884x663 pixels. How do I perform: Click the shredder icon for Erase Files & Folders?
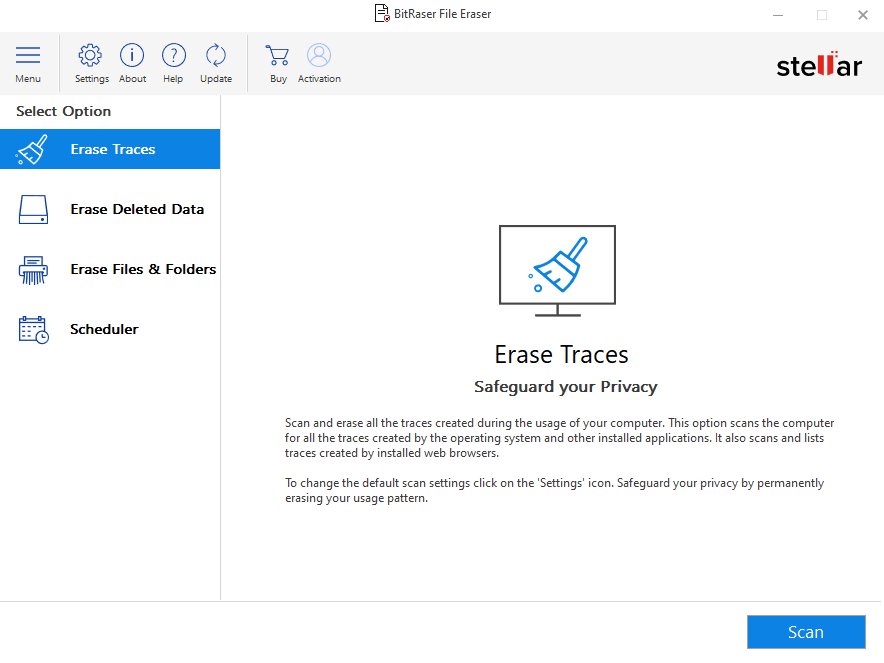point(33,270)
